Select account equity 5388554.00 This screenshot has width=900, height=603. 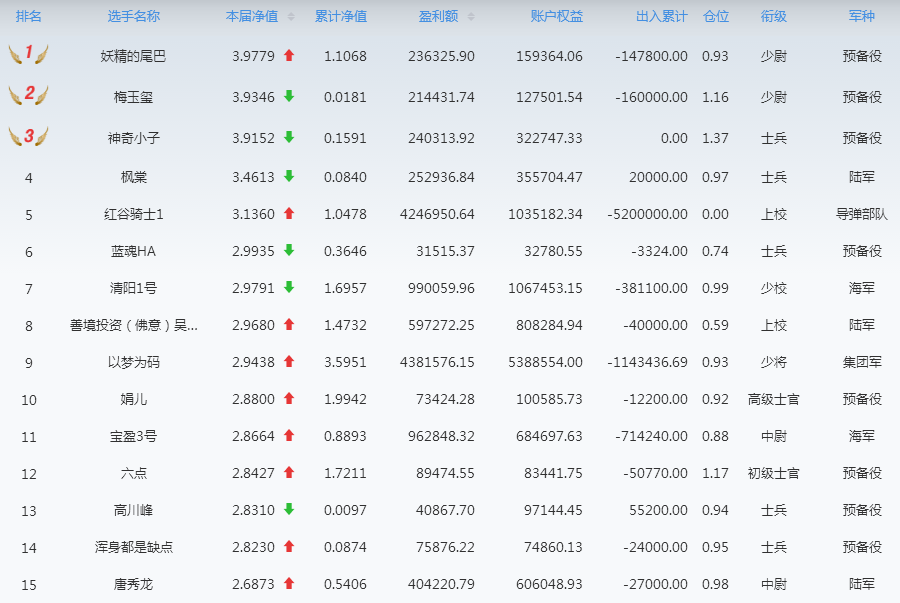point(545,363)
